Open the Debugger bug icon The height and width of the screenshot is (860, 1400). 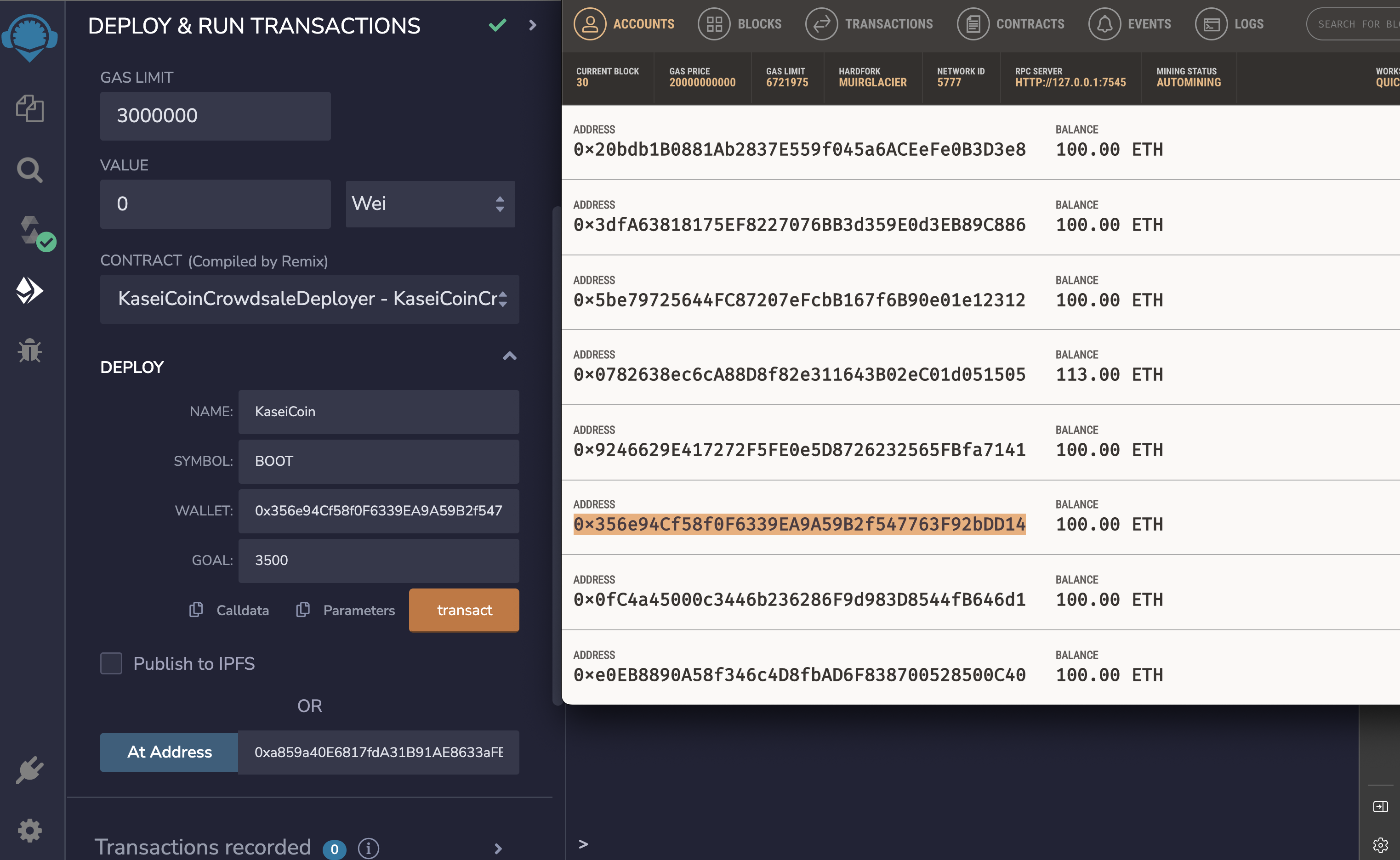[29, 350]
